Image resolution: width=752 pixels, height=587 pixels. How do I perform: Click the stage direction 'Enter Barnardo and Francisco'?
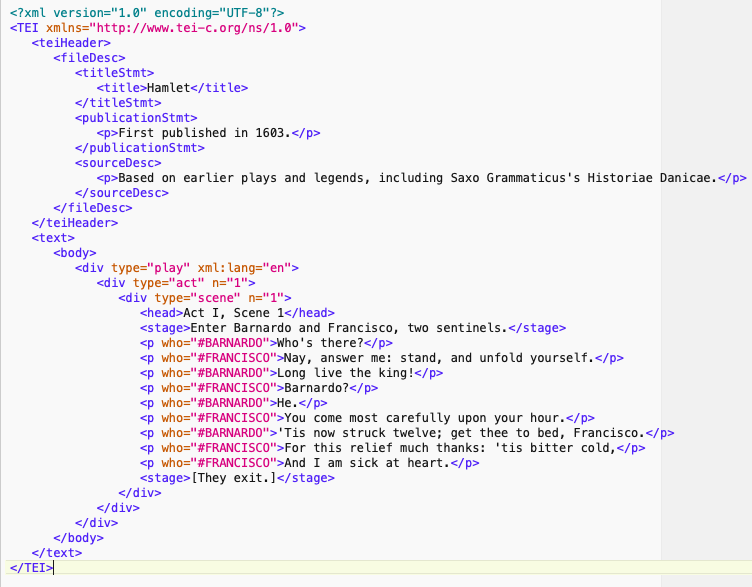click(x=294, y=328)
